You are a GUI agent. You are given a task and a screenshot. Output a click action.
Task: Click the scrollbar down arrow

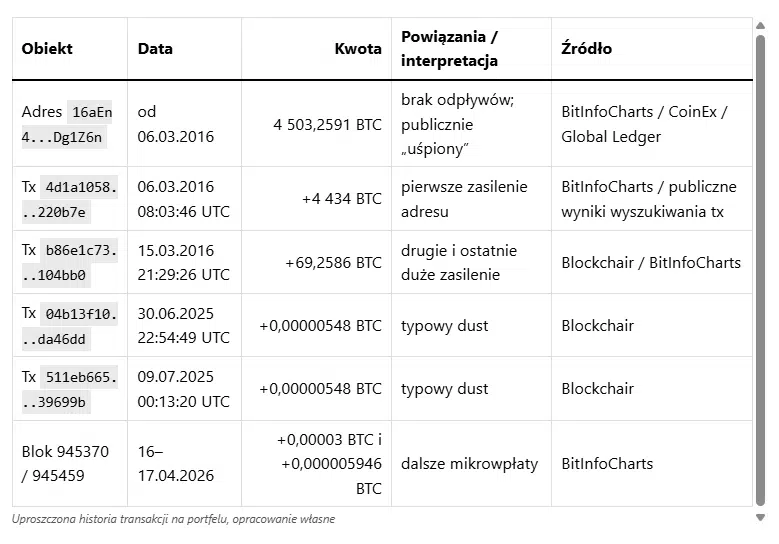pos(760,517)
